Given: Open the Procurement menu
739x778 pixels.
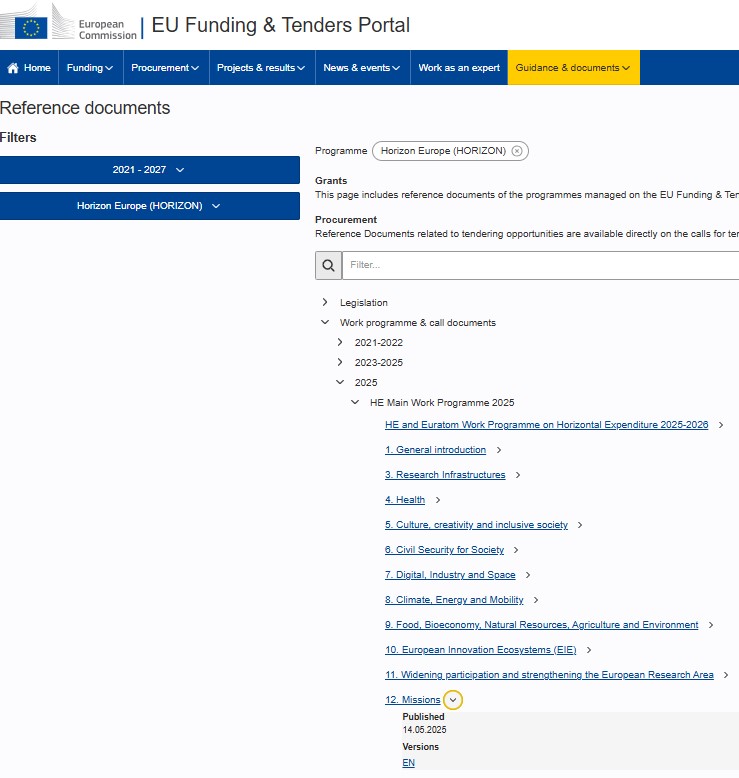Looking at the screenshot, I should (165, 68).
